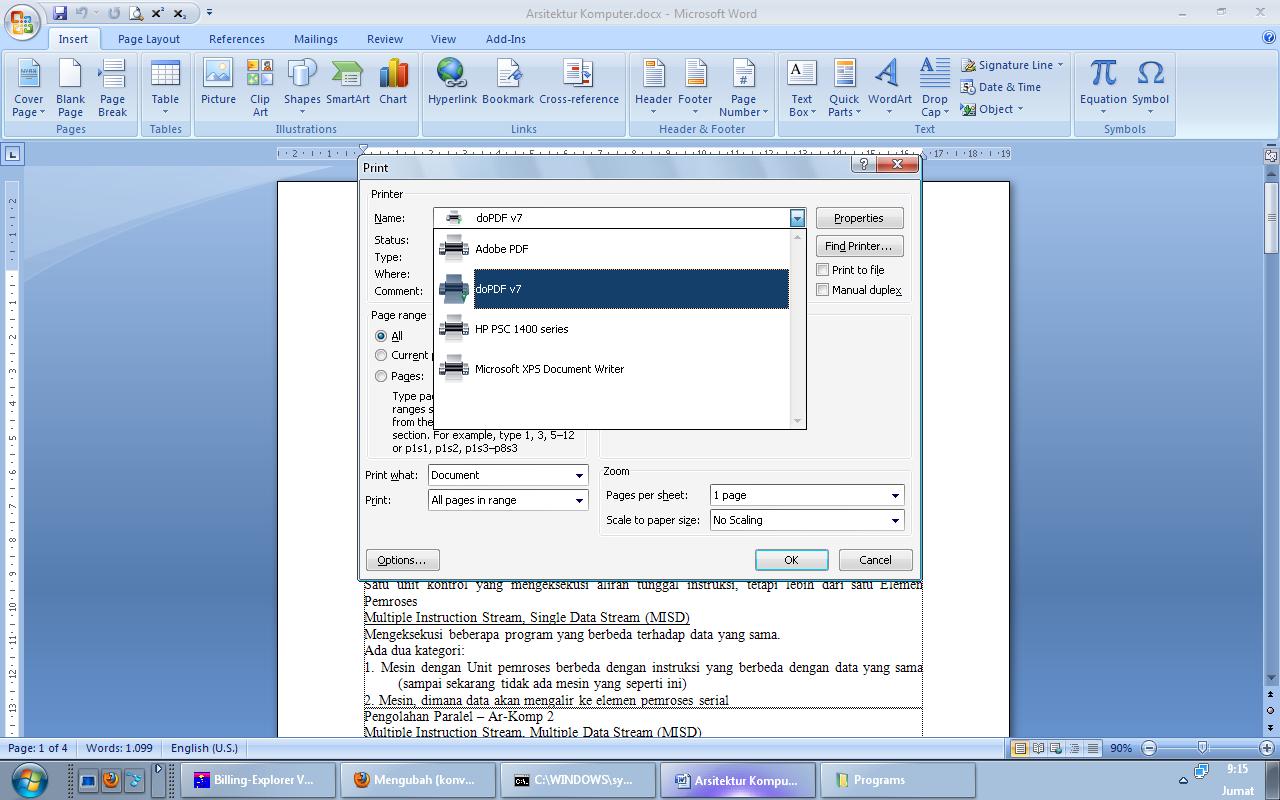
Task: Expand the Signature Line dropdown
Action: (1060, 65)
